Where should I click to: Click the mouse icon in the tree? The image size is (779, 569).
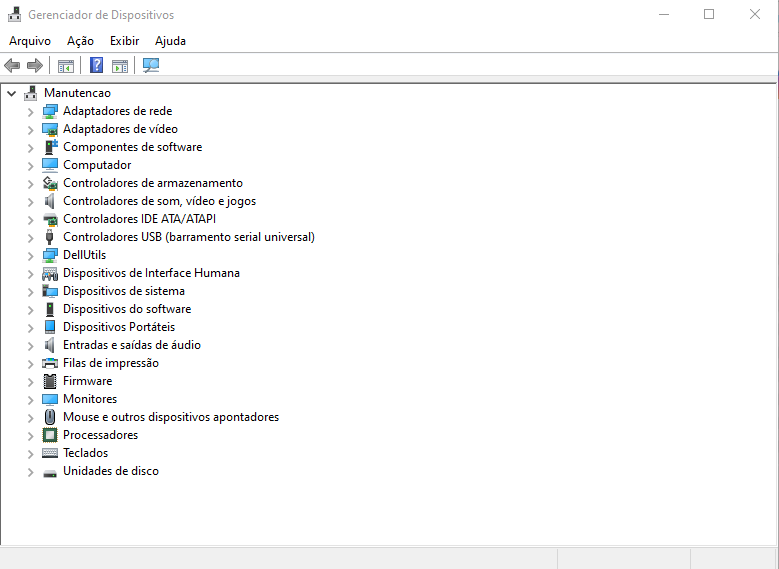click(50, 417)
